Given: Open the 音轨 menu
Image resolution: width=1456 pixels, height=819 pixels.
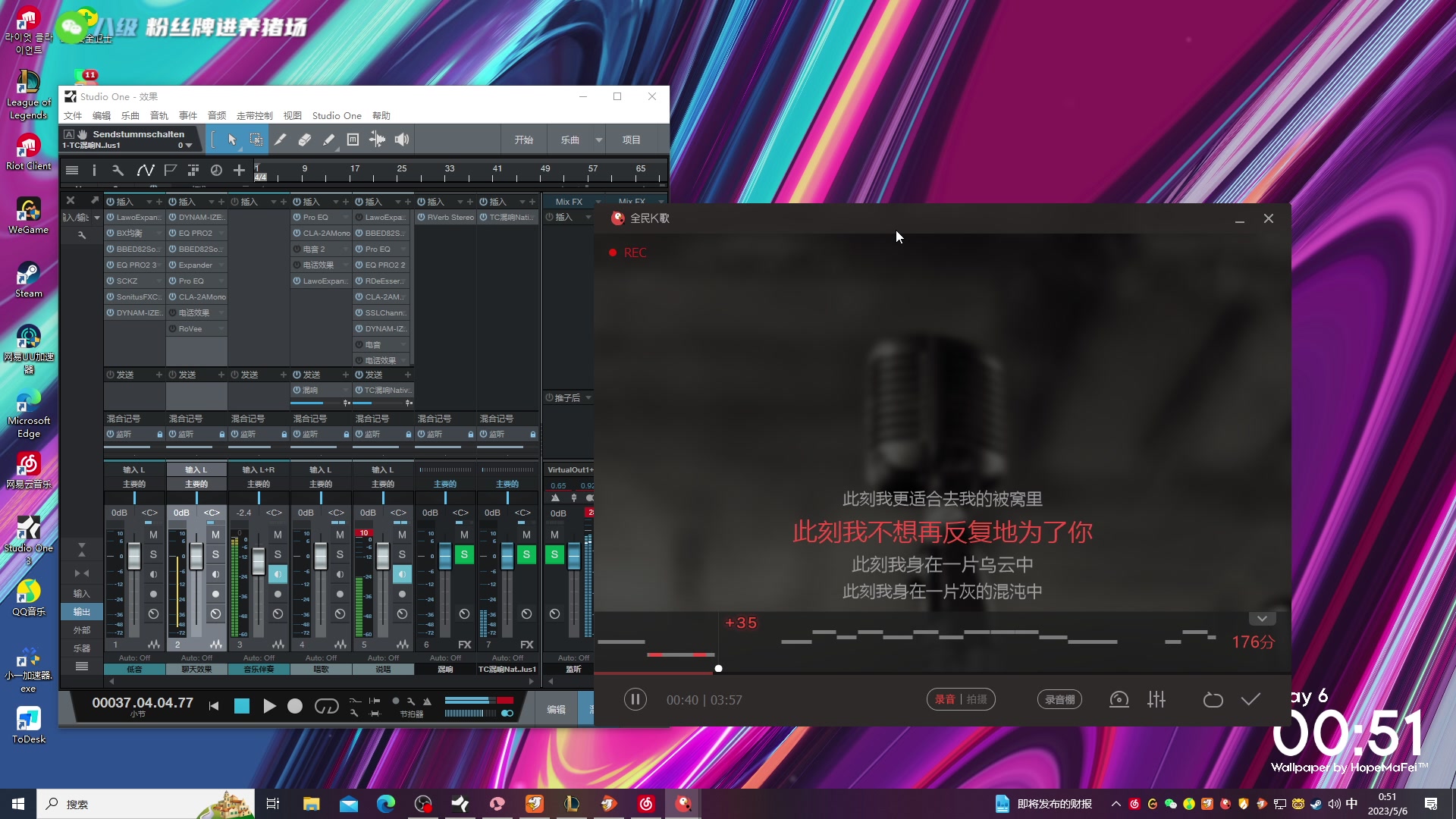Looking at the screenshot, I should point(158,116).
